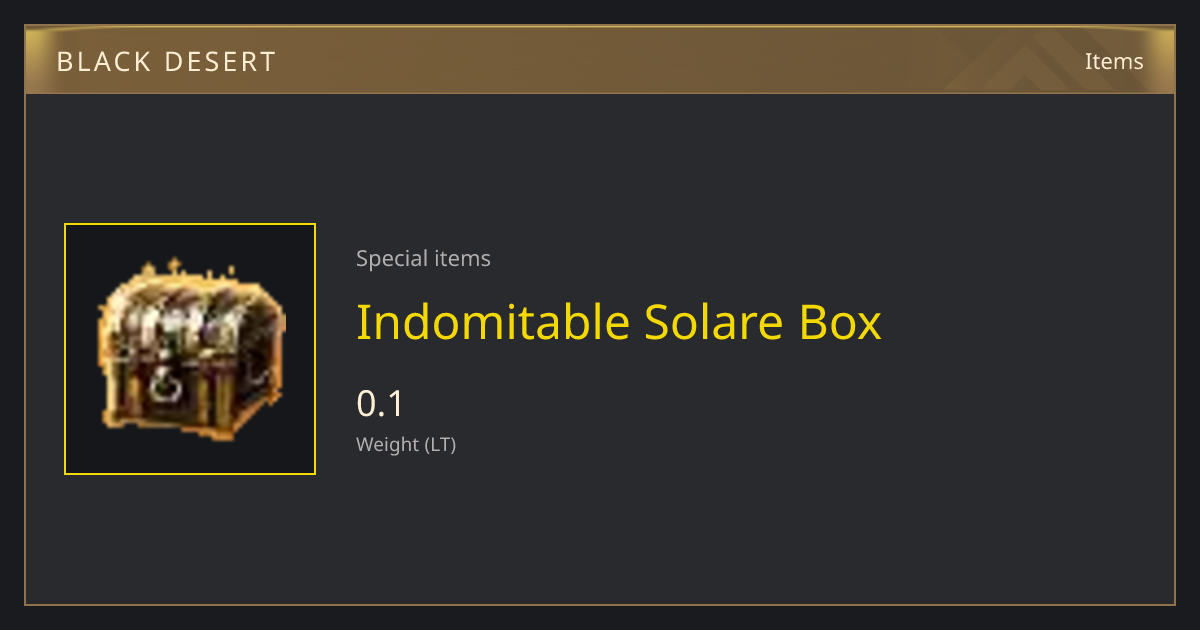The height and width of the screenshot is (630, 1200).
Task: Click the 0.1 weight value
Action: (x=380, y=404)
